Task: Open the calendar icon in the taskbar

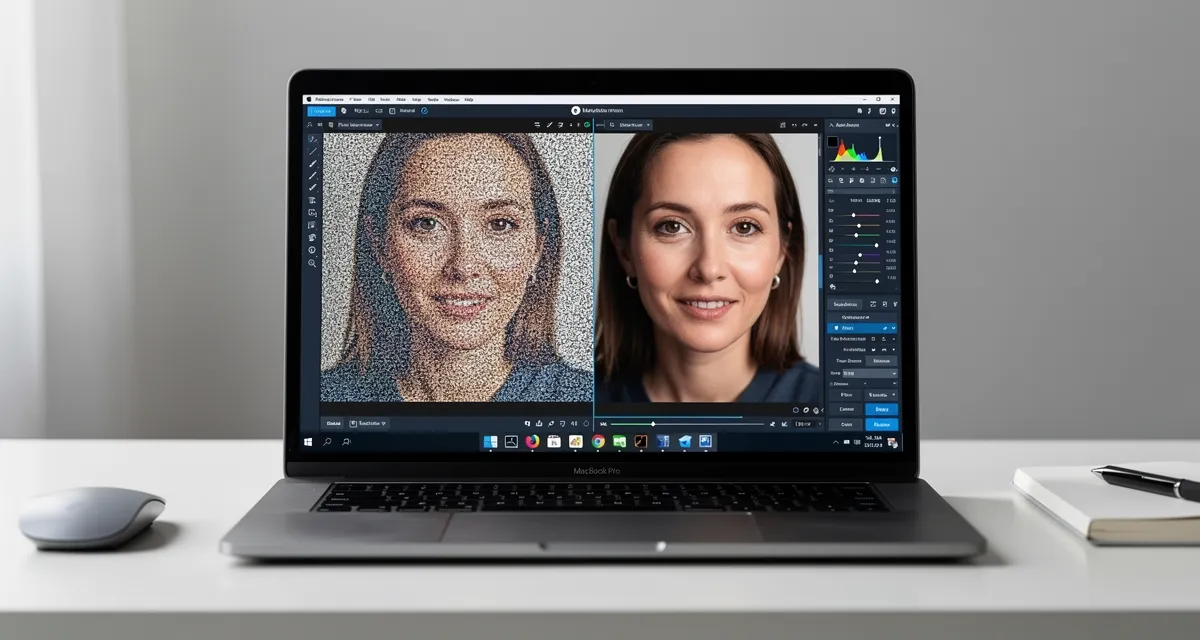Action: point(554,441)
